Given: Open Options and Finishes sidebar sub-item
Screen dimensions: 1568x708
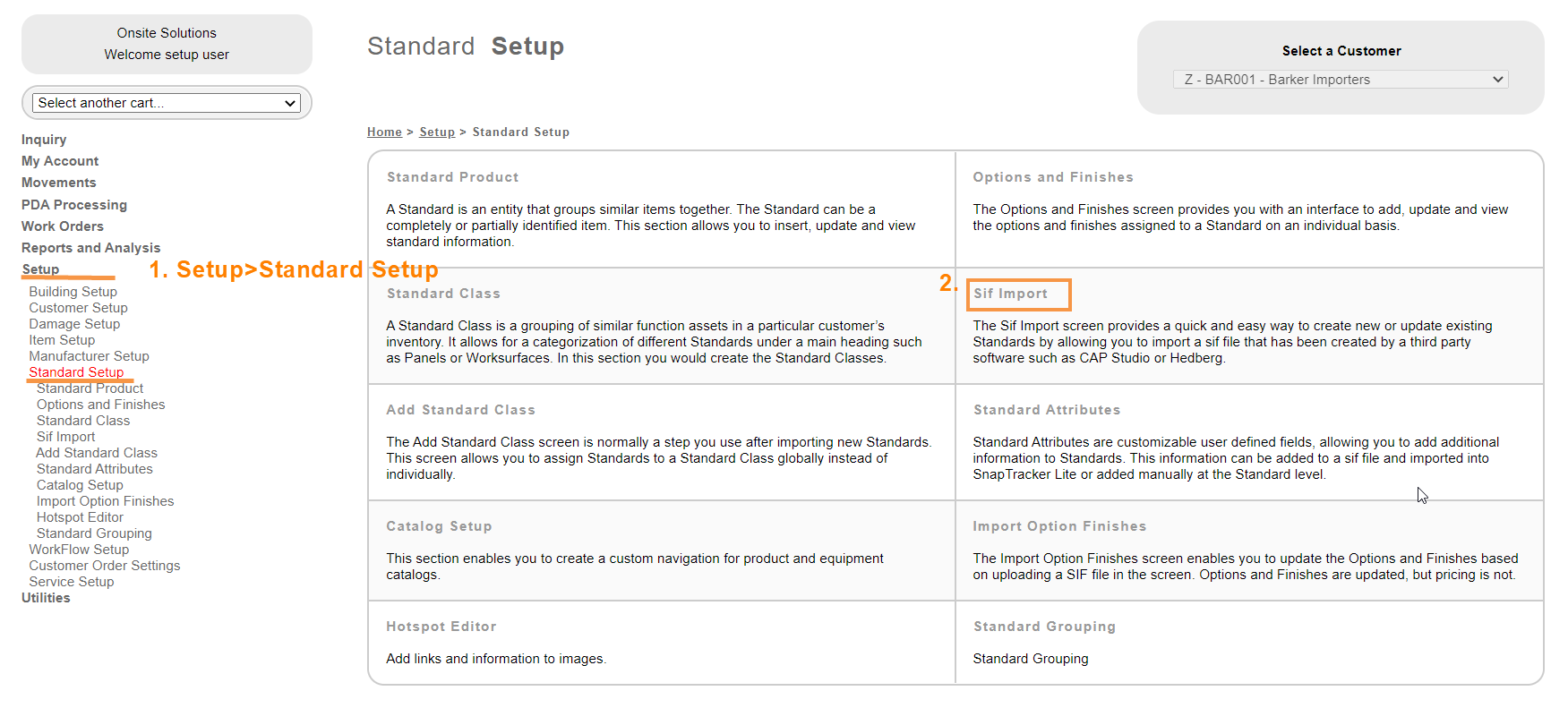Looking at the screenshot, I should (101, 404).
